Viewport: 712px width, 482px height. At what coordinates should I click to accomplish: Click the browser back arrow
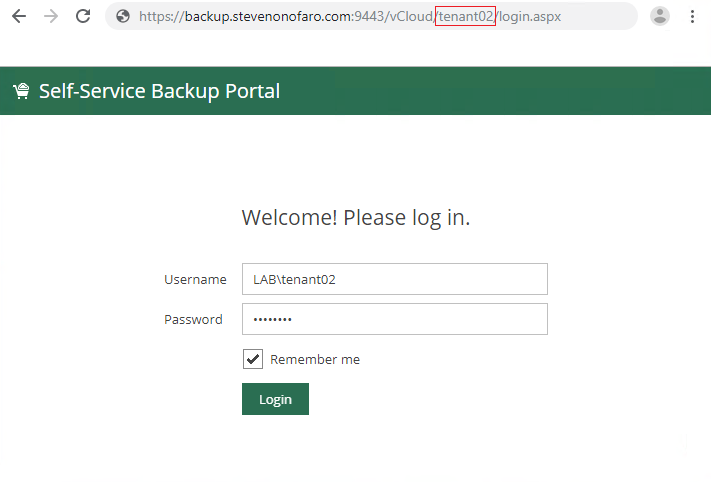tap(19, 16)
